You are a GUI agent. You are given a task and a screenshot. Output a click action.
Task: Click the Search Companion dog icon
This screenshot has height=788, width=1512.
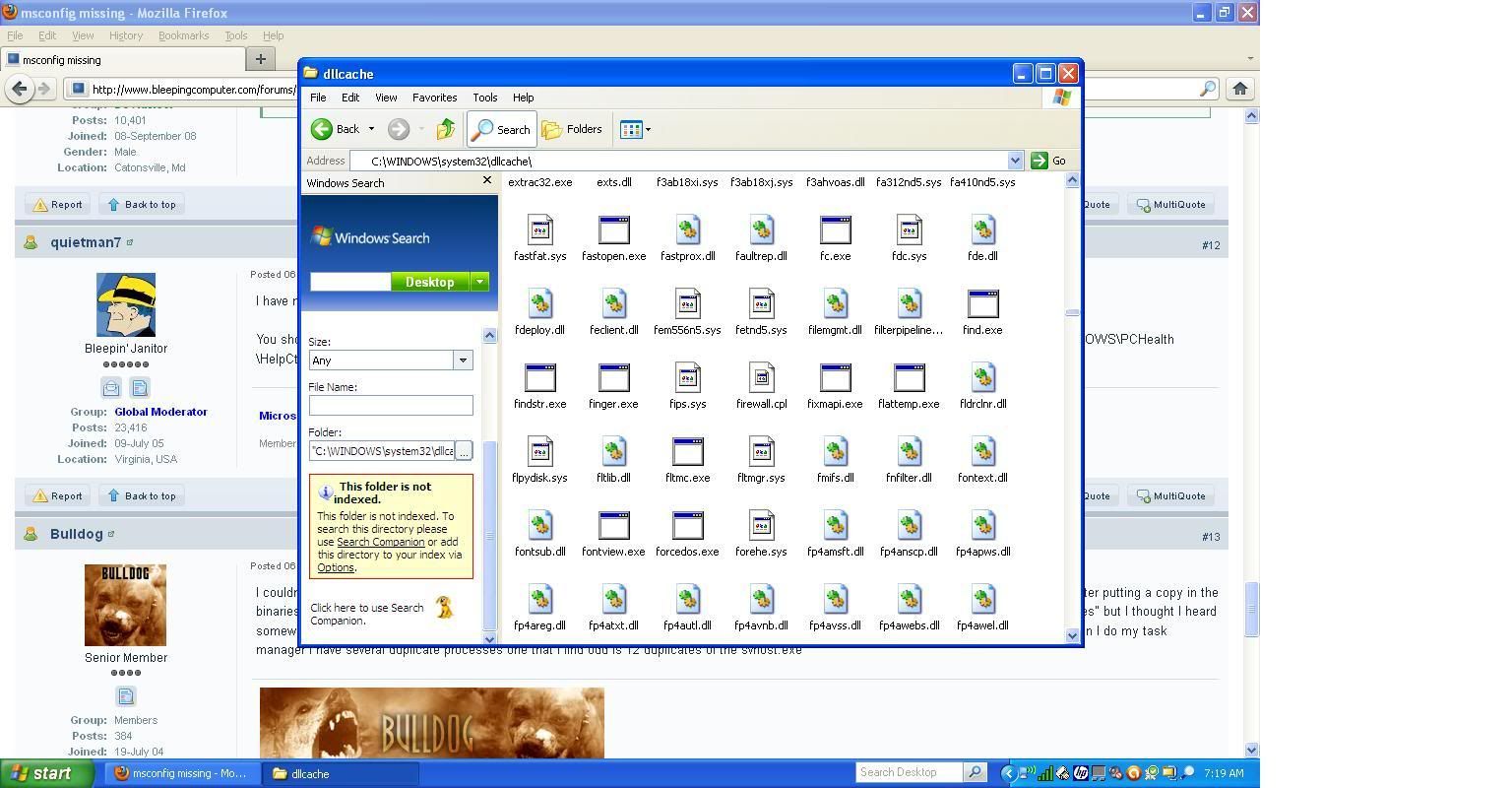click(444, 608)
